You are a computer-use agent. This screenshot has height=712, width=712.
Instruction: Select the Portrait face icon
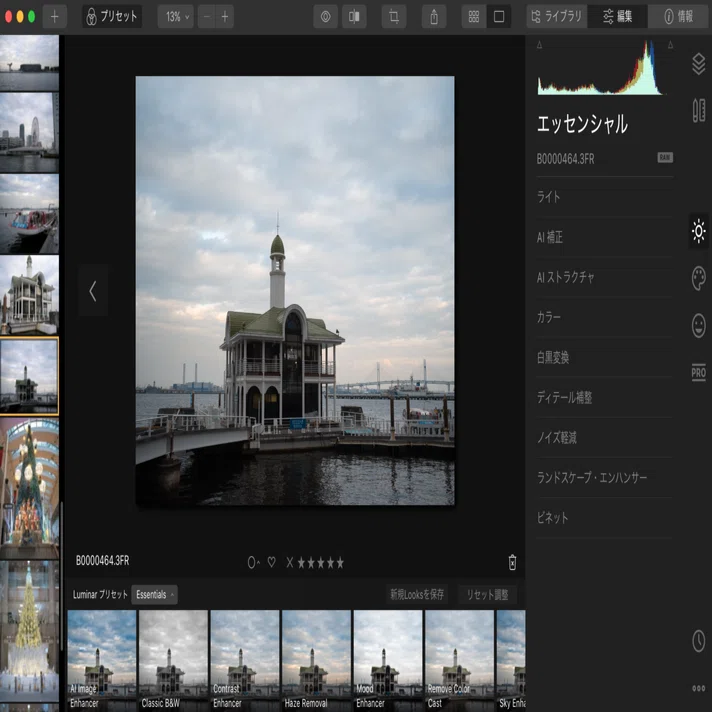coord(698,326)
